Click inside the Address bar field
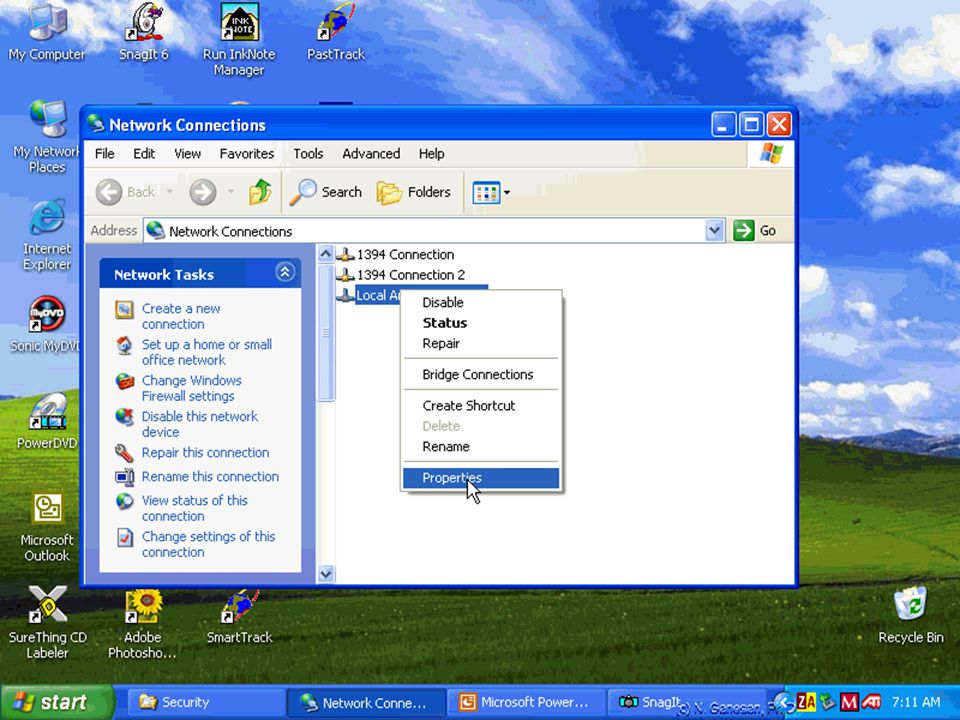Viewport: 960px width, 720px height. (434, 231)
